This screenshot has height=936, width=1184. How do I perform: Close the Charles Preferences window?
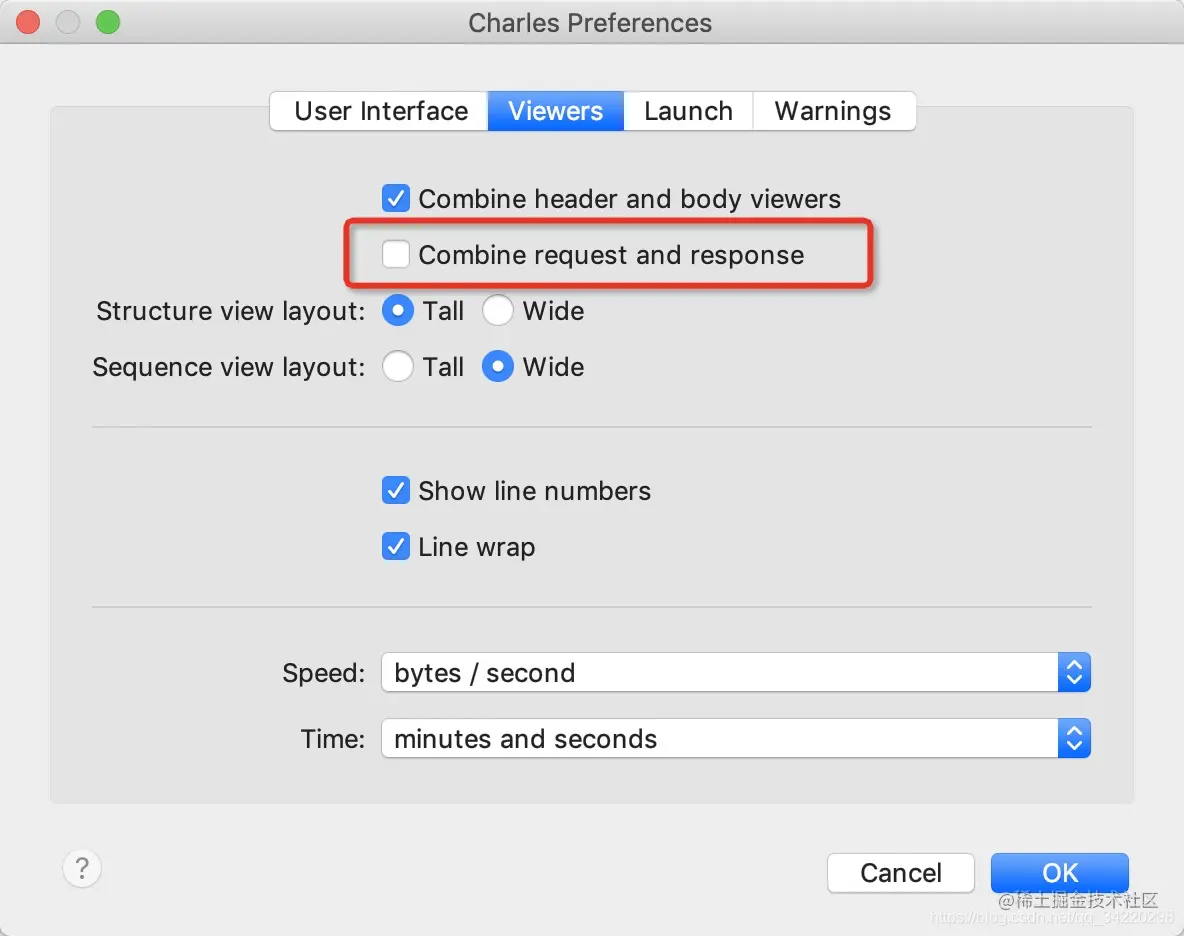[28, 22]
